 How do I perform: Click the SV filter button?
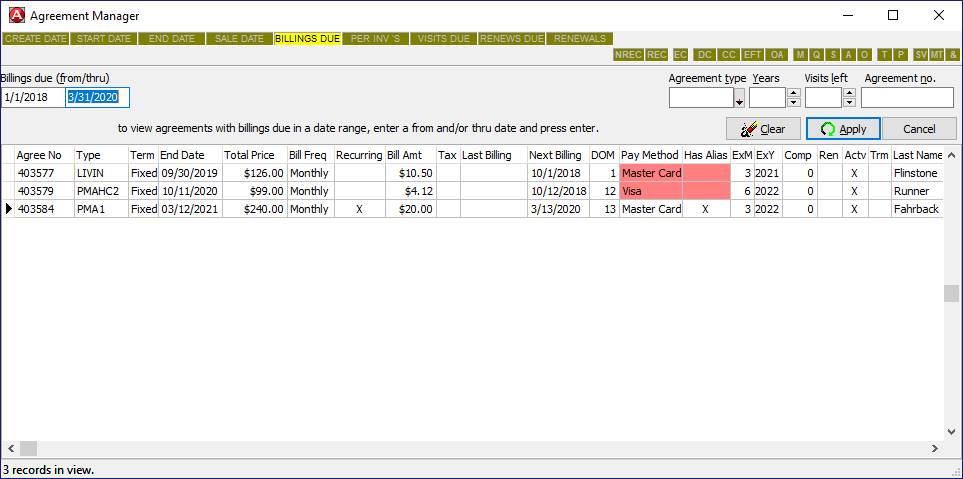click(920, 55)
